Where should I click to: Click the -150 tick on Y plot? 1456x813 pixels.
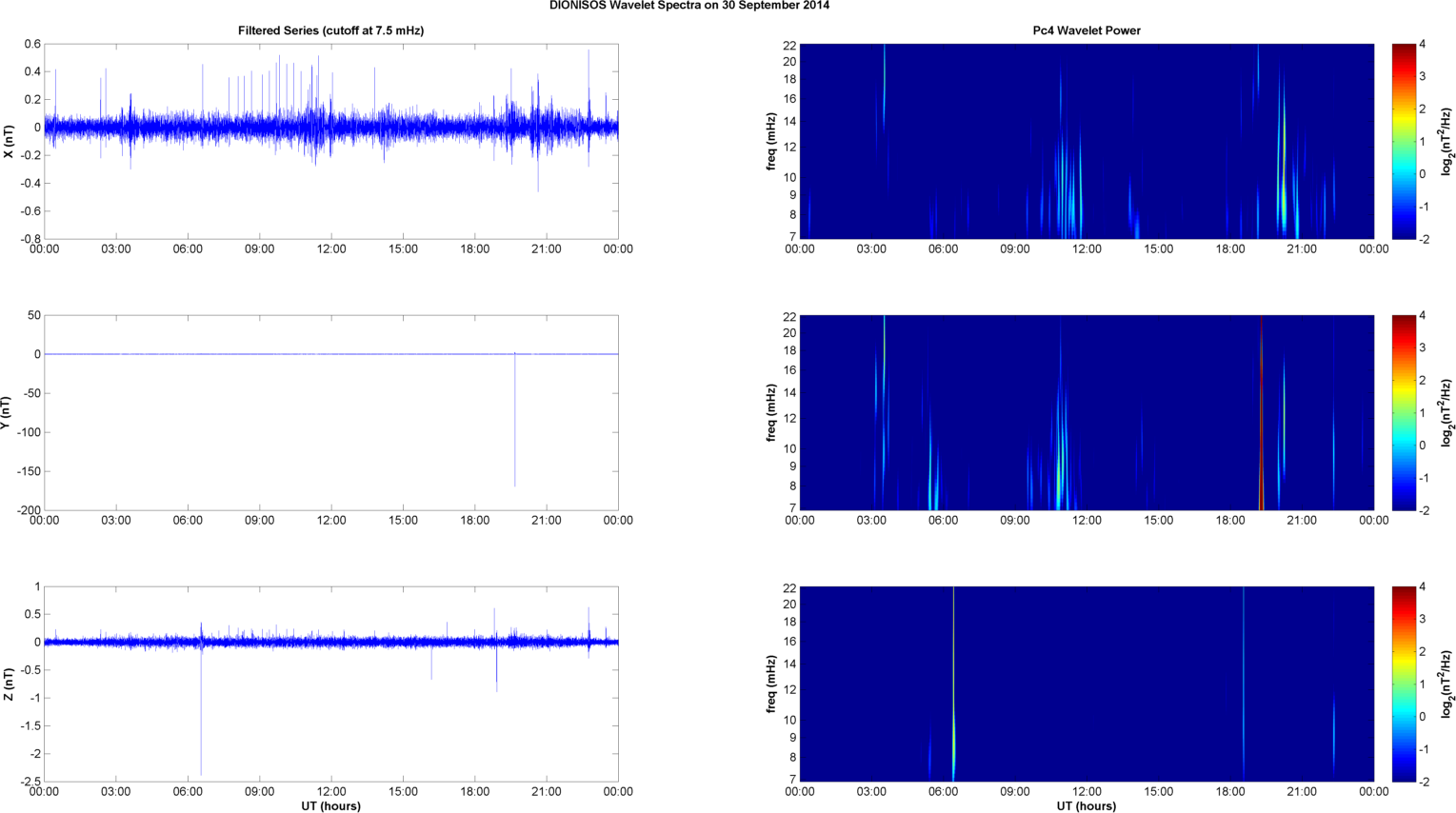(x=29, y=471)
